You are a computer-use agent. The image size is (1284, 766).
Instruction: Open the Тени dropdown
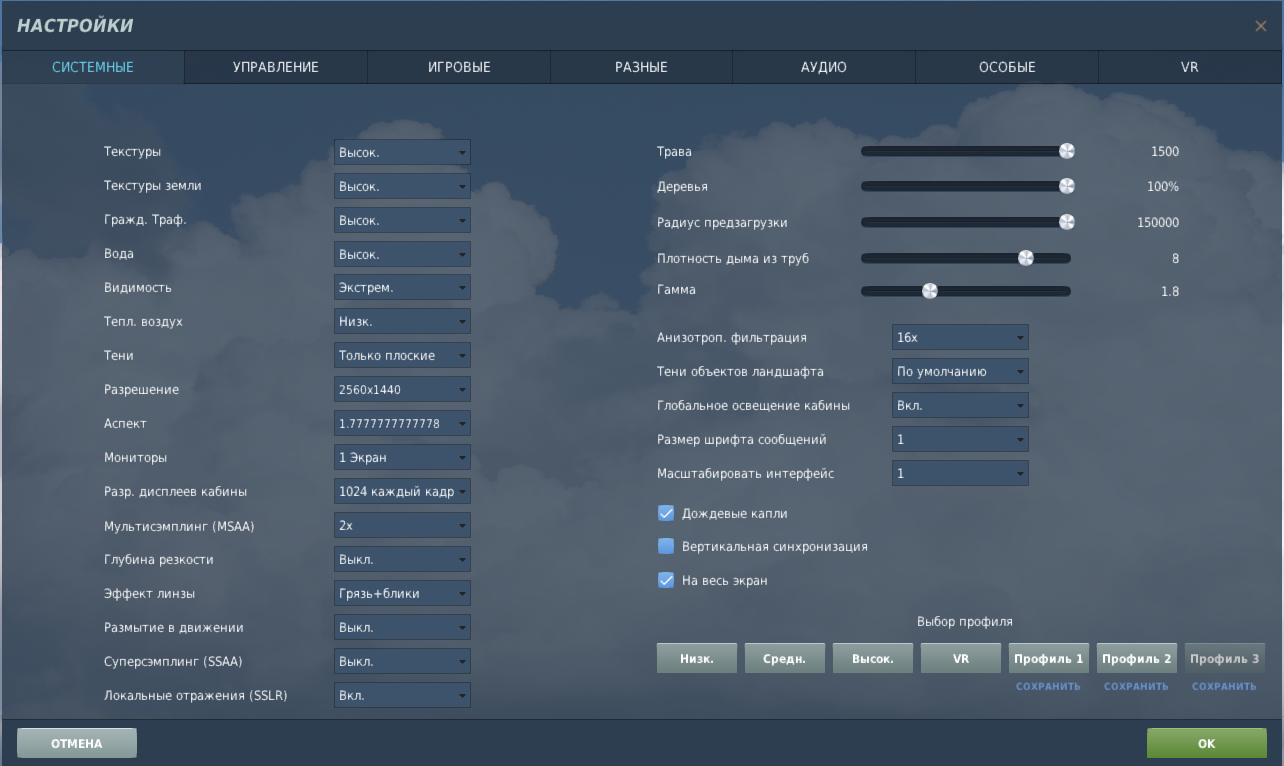pyautogui.click(x=402, y=356)
